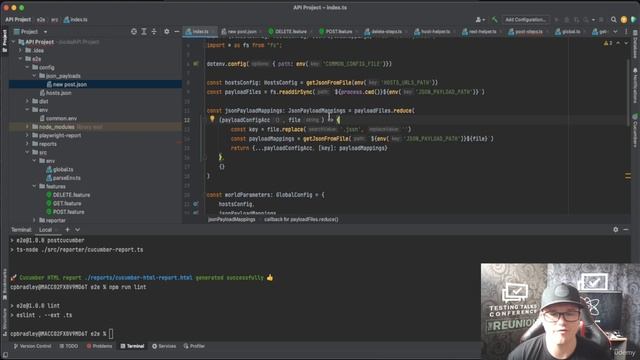Switch to the DELETE.feature editor tab
Image resolution: width=640 pixels, height=360 pixels.
click(291, 31)
